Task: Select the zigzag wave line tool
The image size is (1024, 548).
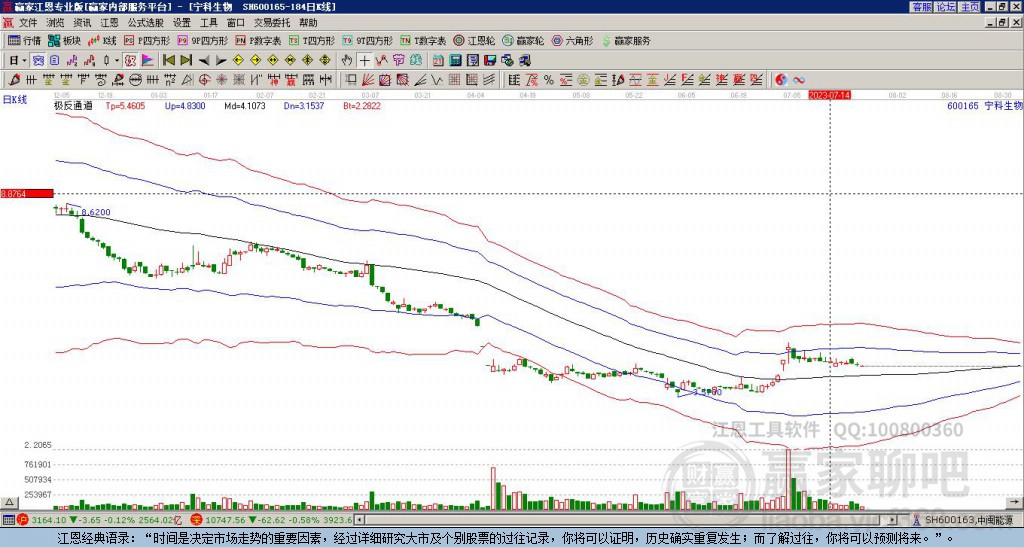Action: coord(437,80)
